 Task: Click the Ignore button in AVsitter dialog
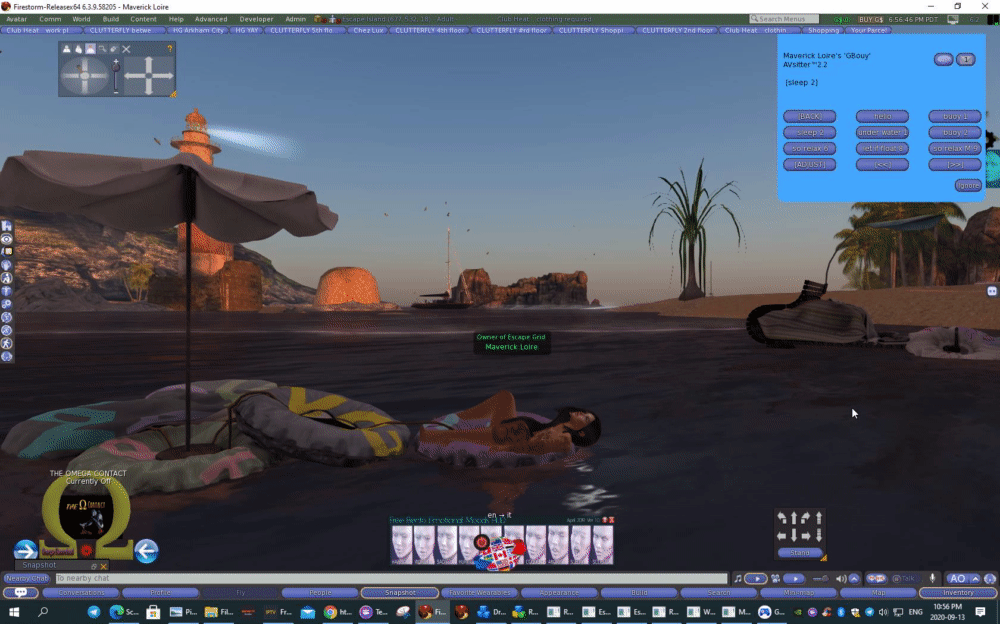(x=967, y=185)
